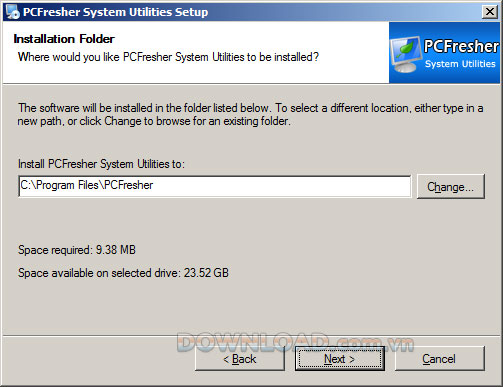Proceed with the Next > button
503x387 pixels.
click(x=340, y=359)
